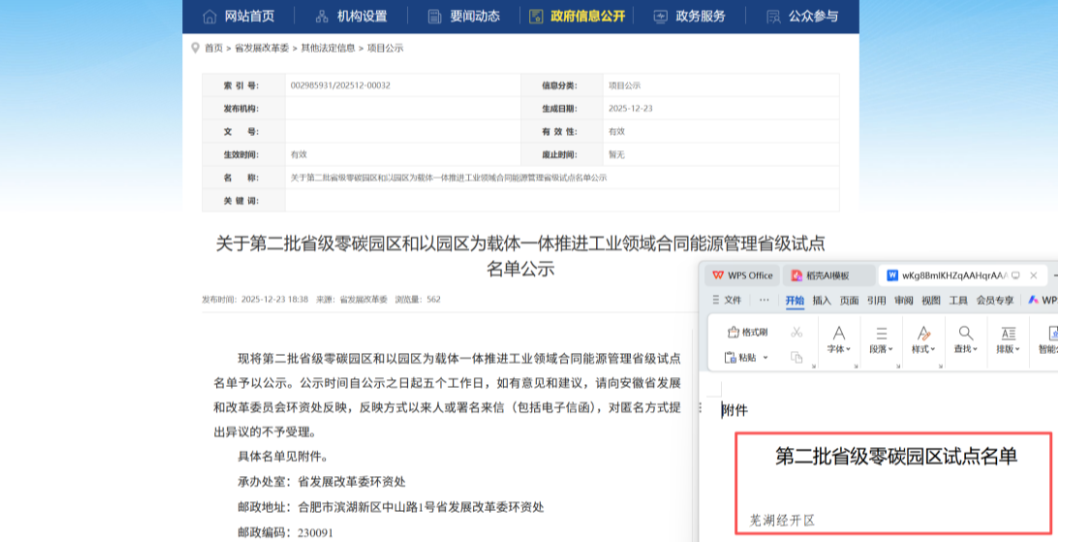Click the icon beside 公众参与

point(773,16)
